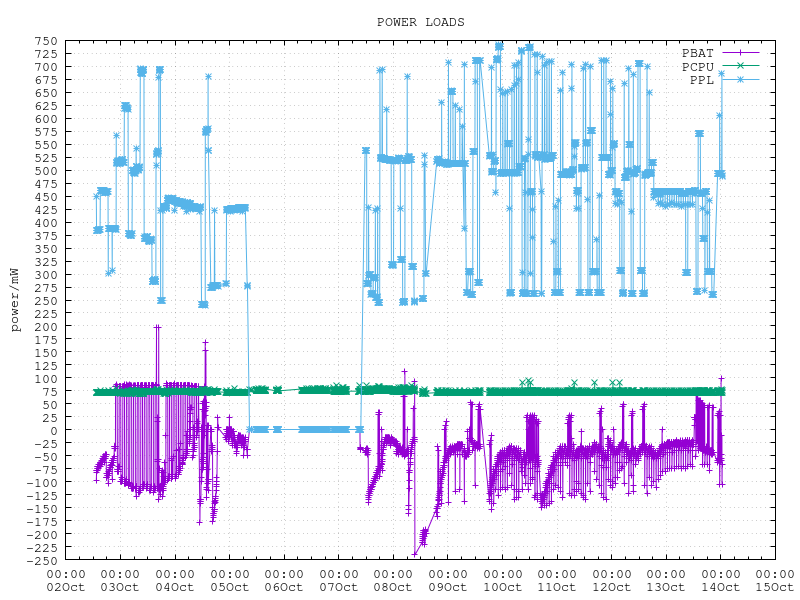
Task: Click the -250 tick on the y-axis
Action: 41,561
